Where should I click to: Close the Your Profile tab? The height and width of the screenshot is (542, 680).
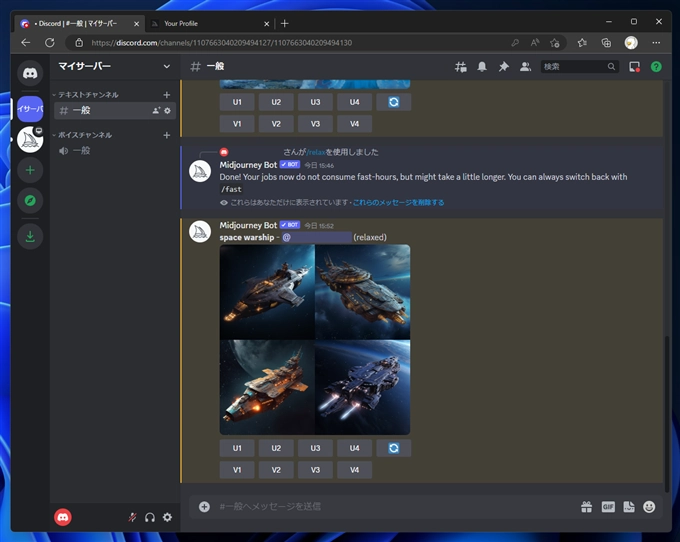coord(266,24)
